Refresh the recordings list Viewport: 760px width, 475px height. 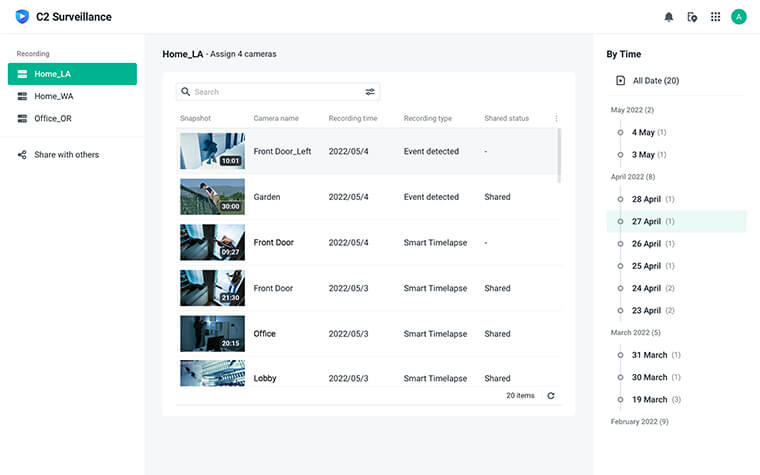pyautogui.click(x=551, y=396)
